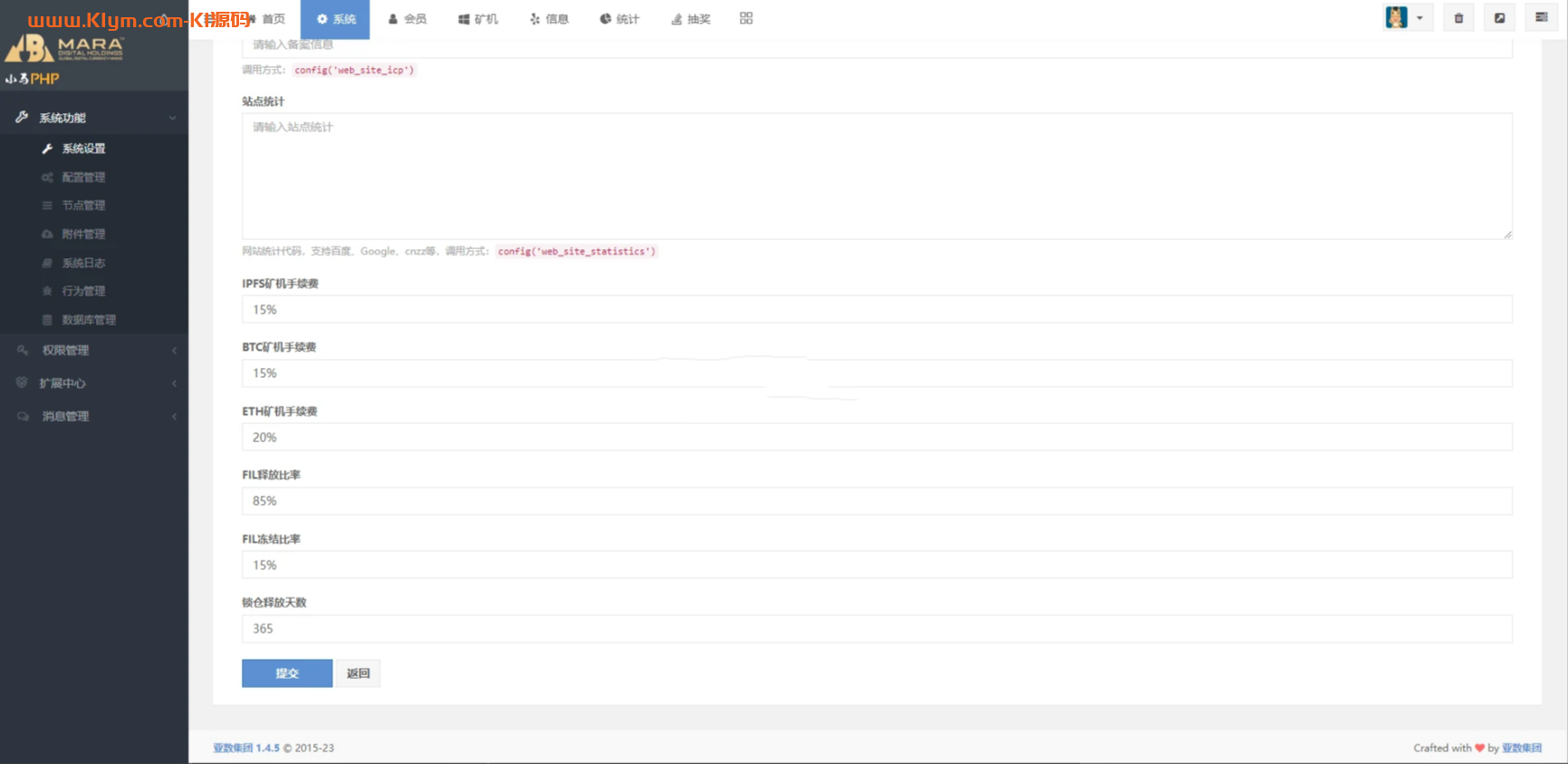The width and height of the screenshot is (1568, 764).
Task: Click the 亚数集团 link after Crafted with
Action: 1522,748
